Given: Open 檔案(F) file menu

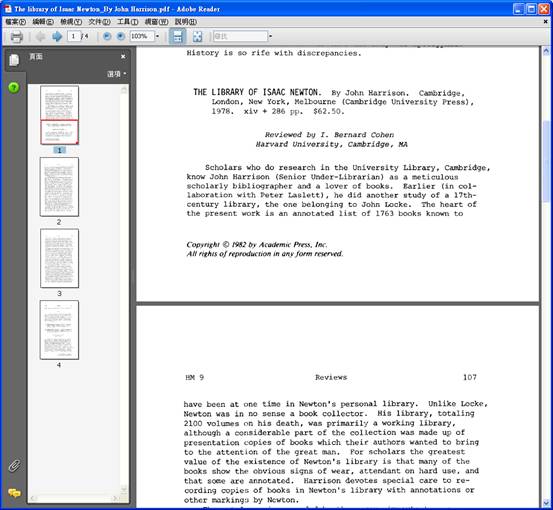Looking at the screenshot, I should [16, 22].
